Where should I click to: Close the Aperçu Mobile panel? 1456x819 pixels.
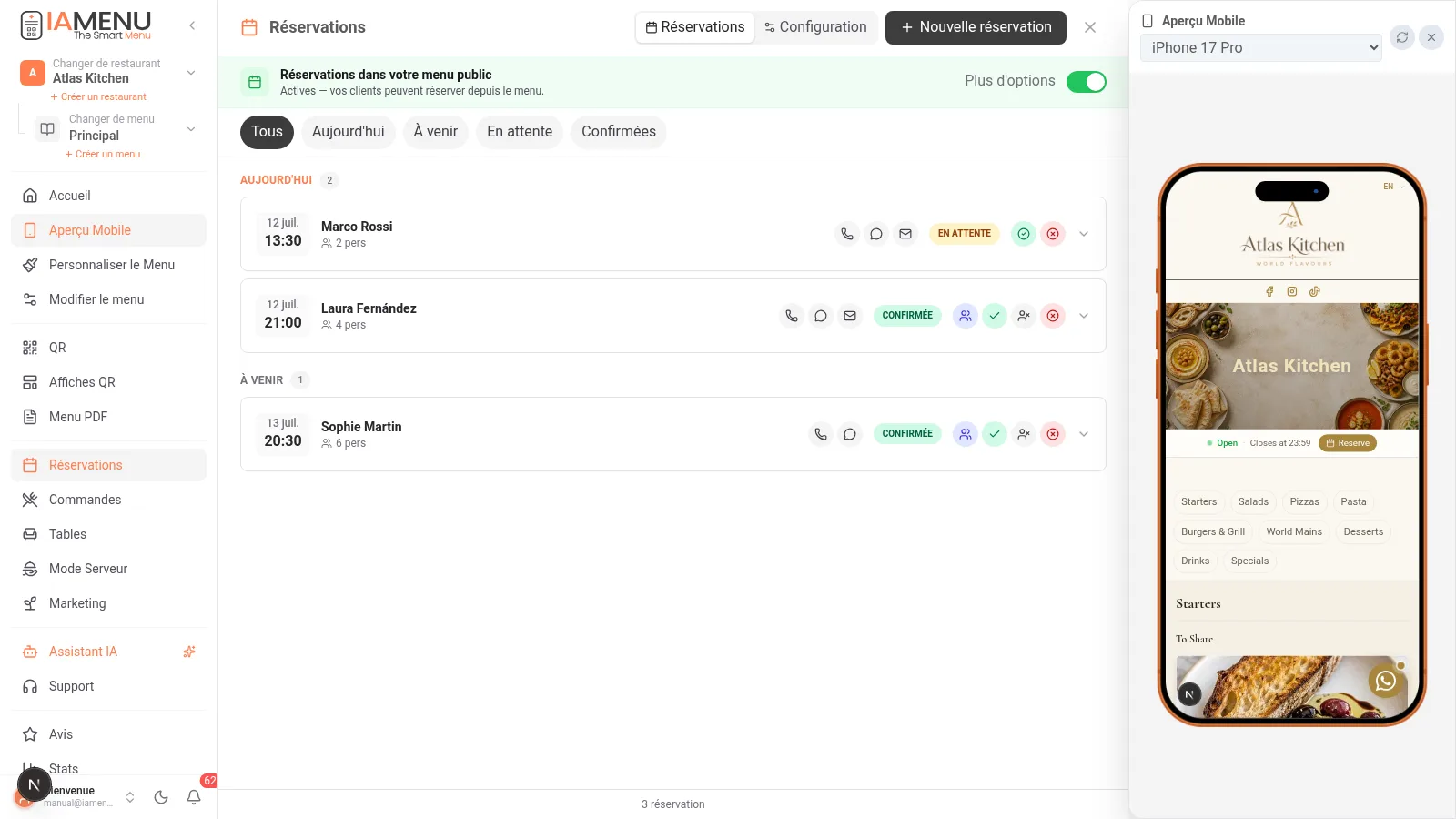[1431, 37]
